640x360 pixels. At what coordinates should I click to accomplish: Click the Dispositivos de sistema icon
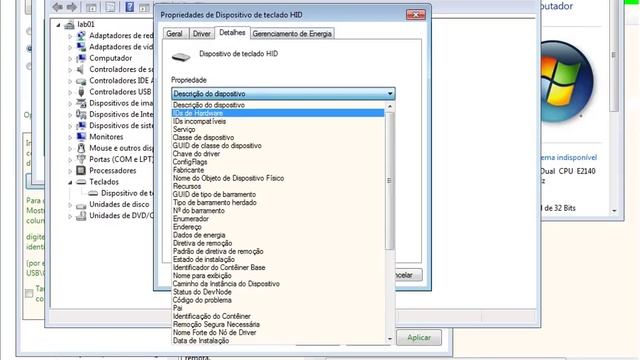pyautogui.click(x=81, y=126)
